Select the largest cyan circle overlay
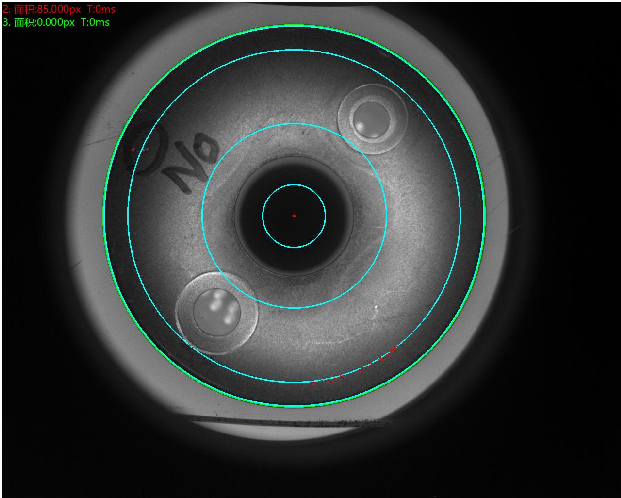Image resolution: width=621 pixels, height=498 pixels. (x=459, y=215)
